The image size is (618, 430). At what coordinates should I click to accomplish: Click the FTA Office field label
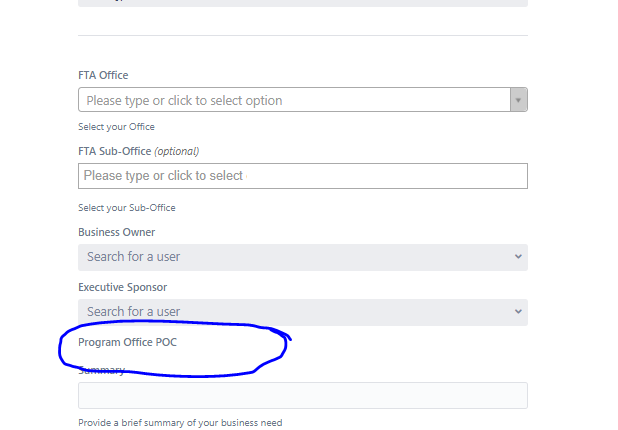103,75
